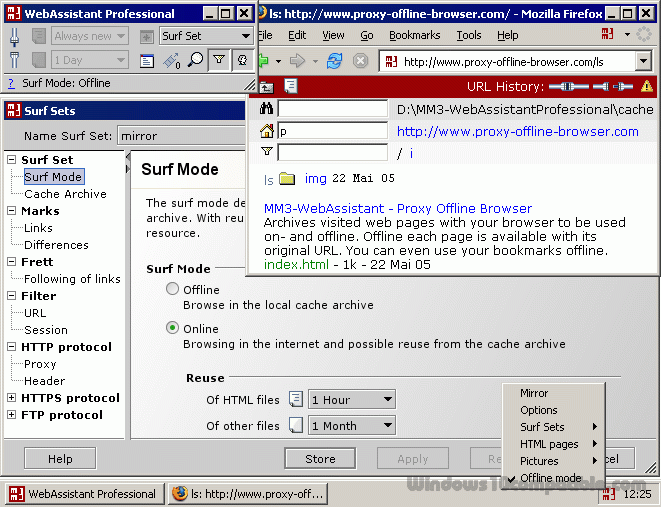
Task: Expand the FTP protocol tree node
Action: point(12,415)
